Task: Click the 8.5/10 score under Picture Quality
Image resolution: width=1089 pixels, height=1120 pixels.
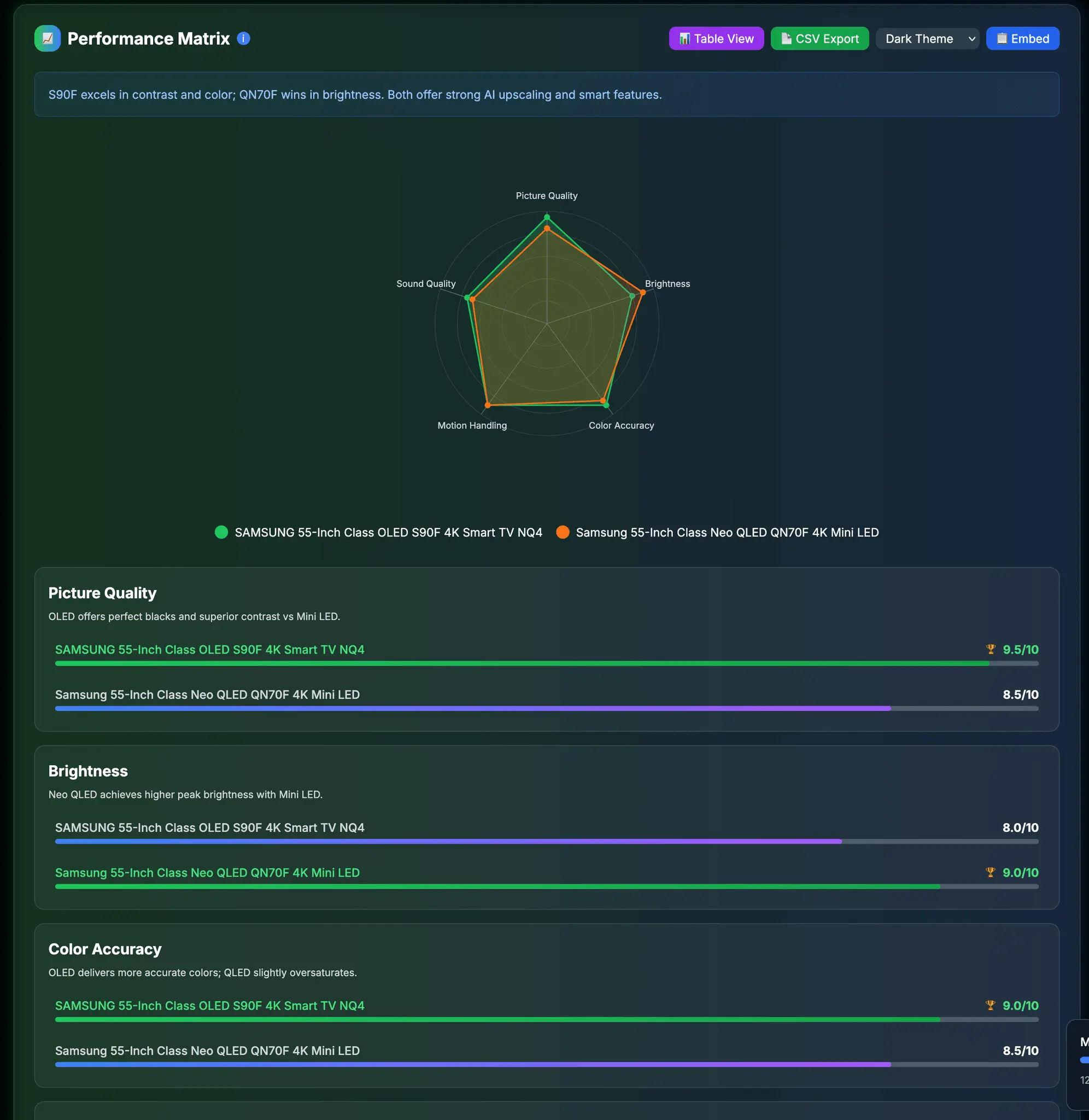Action: point(1020,695)
